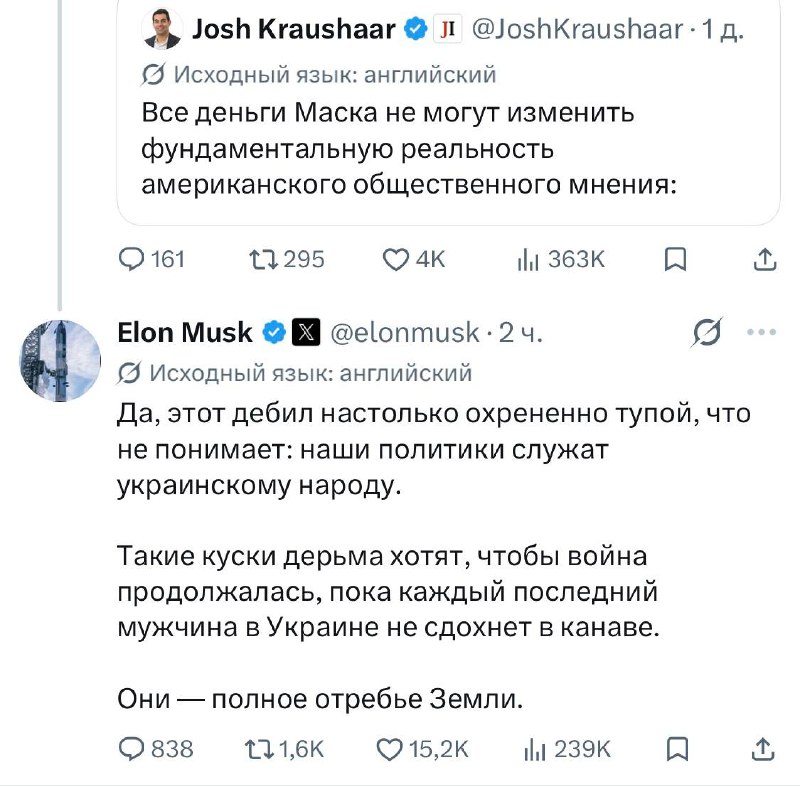Like Elon Musk's post with 15,2K likes
The image size is (800, 787).
tap(422, 749)
